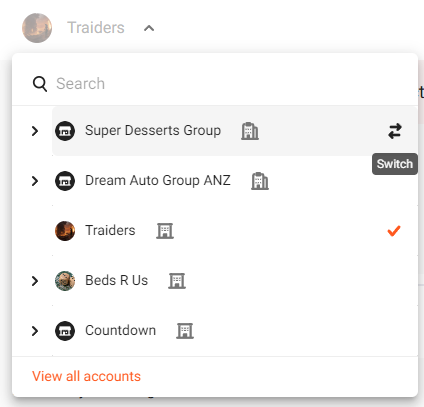Click the storefront icon next to Beds R Us
The image size is (424, 407).
(x=177, y=281)
